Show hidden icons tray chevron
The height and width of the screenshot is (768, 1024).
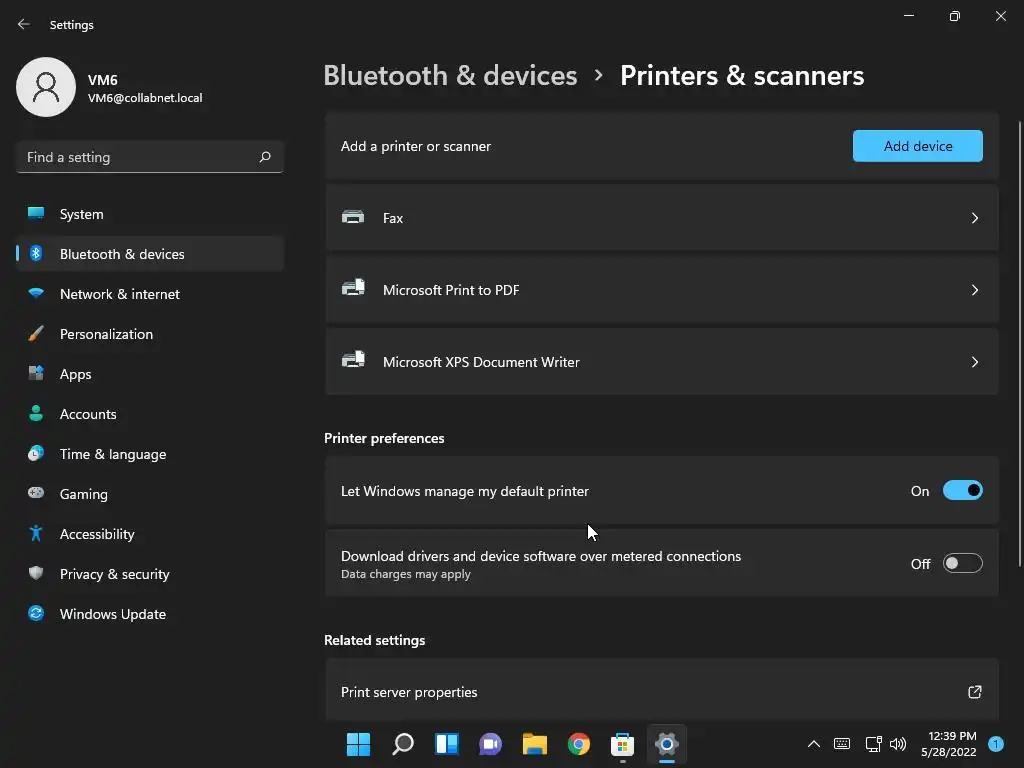814,744
